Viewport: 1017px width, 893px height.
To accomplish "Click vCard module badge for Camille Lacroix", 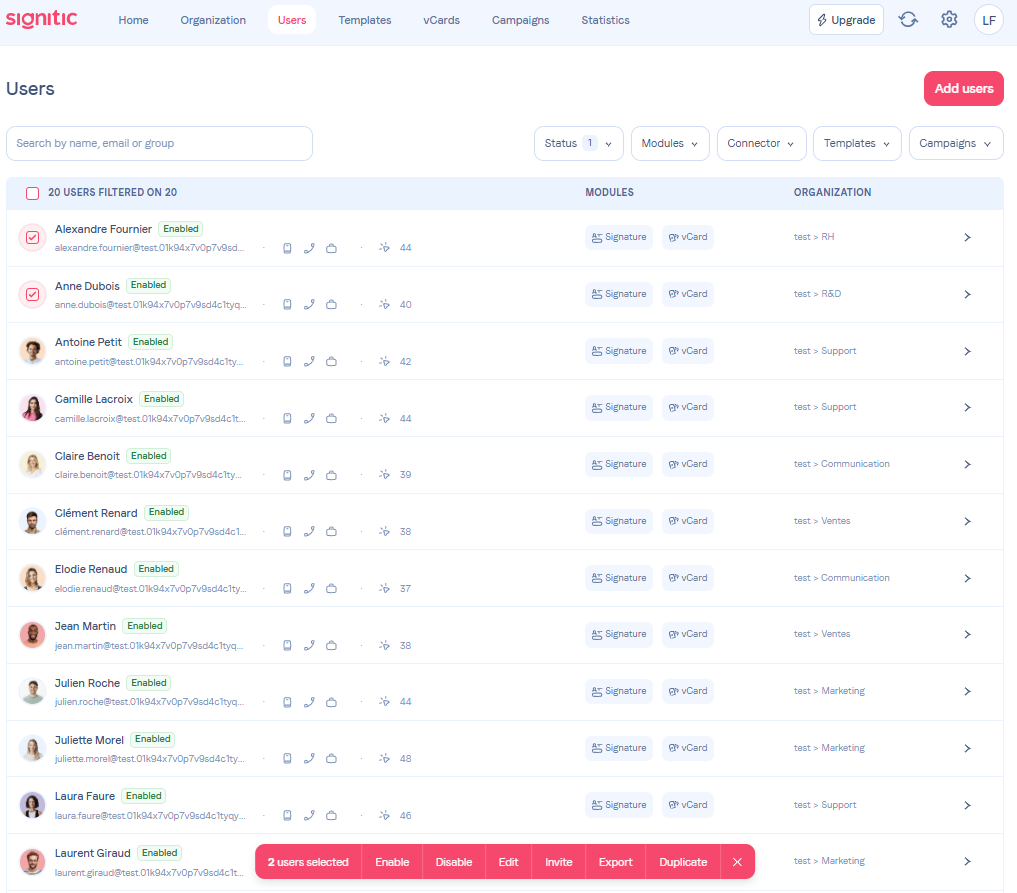I will [x=688, y=407].
